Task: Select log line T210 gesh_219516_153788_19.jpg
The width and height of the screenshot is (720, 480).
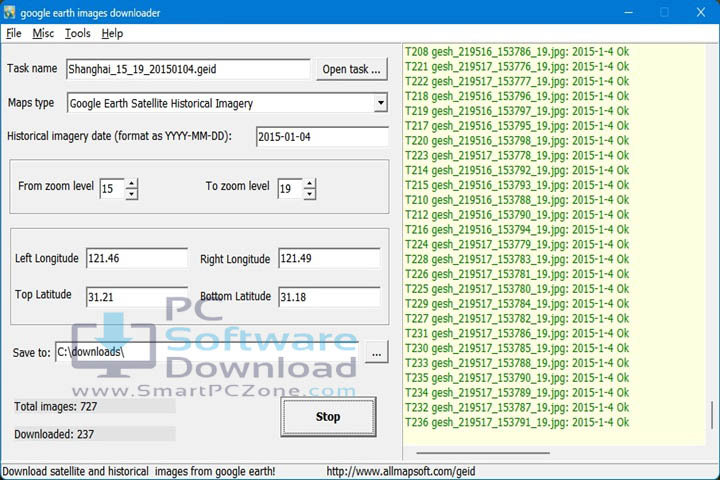Action: click(x=517, y=200)
